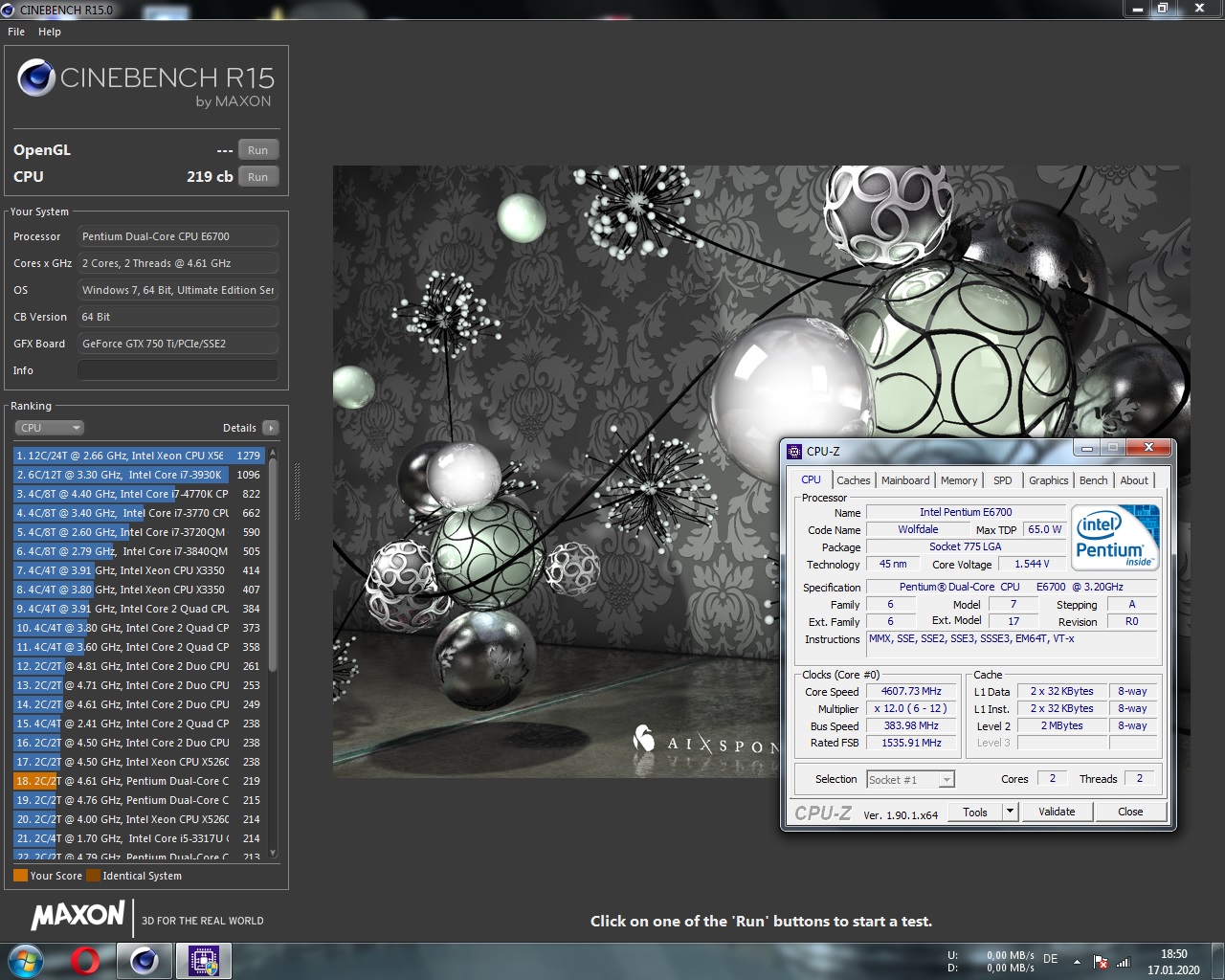The image size is (1225, 980).
Task: Select ranking entry 12 Core 2 Duo 261
Action: [x=139, y=666]
